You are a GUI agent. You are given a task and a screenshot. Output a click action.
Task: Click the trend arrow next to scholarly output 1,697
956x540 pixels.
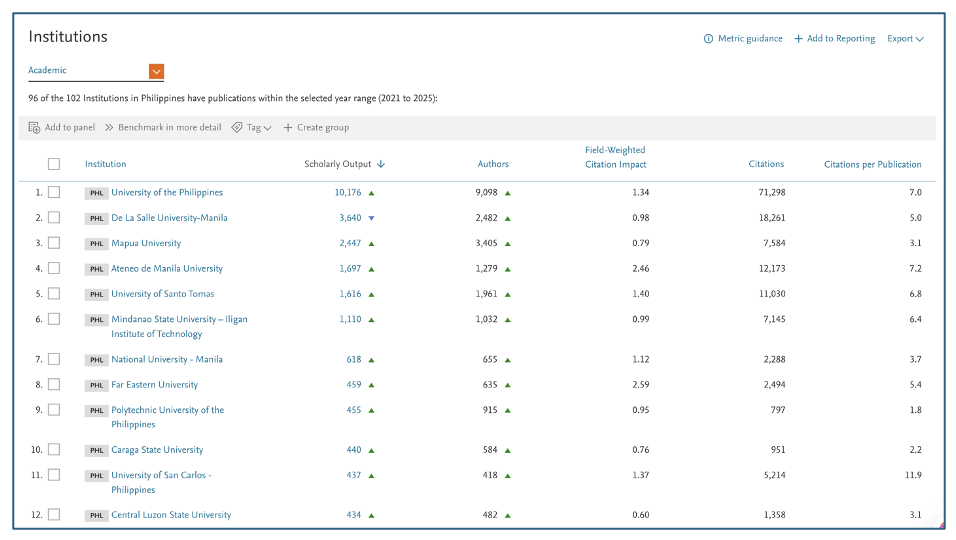371,269
